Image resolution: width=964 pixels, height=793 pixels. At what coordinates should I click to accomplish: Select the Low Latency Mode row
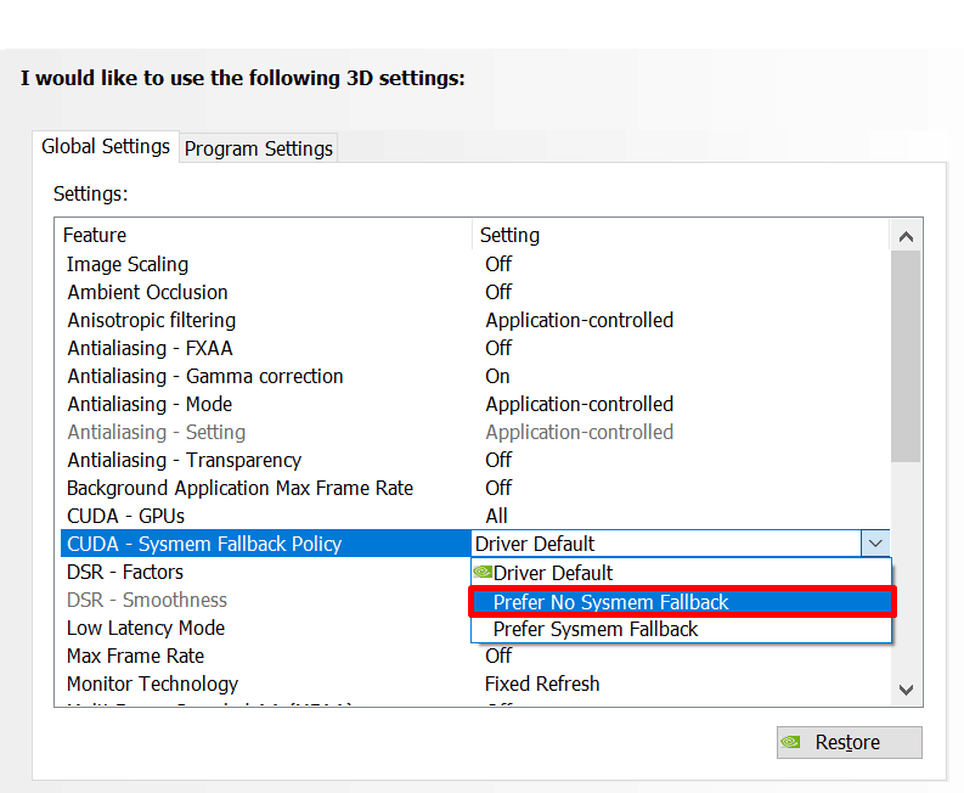pos(266,628)
